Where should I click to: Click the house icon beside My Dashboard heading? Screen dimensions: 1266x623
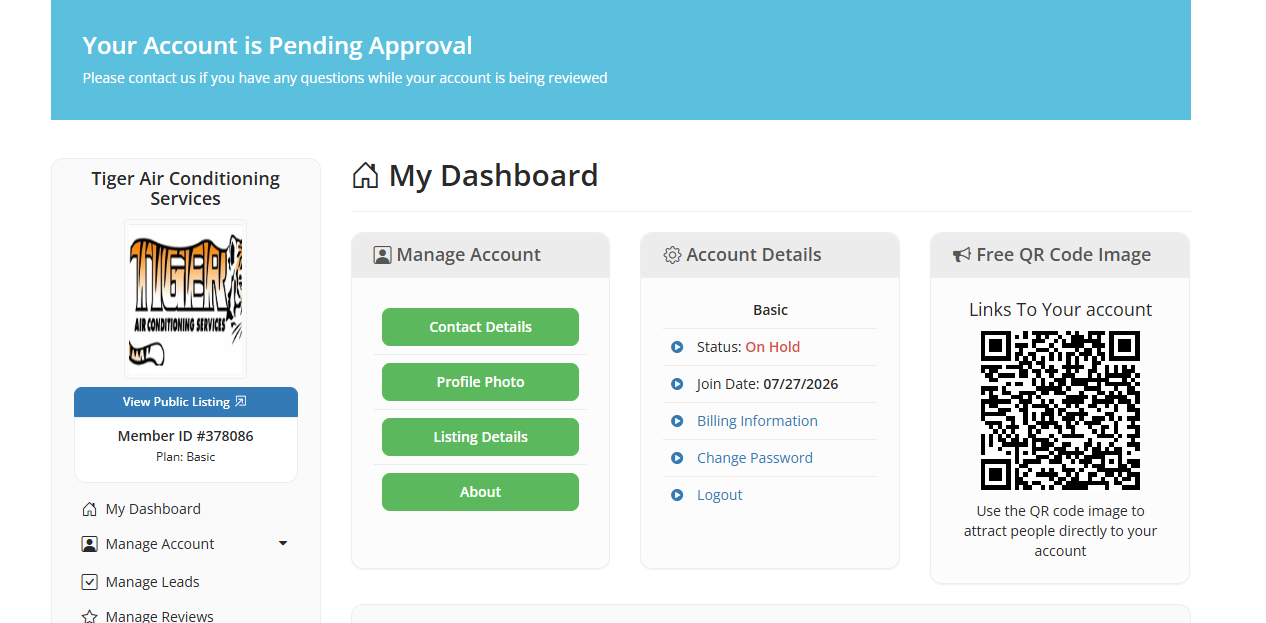pos(366,175)
